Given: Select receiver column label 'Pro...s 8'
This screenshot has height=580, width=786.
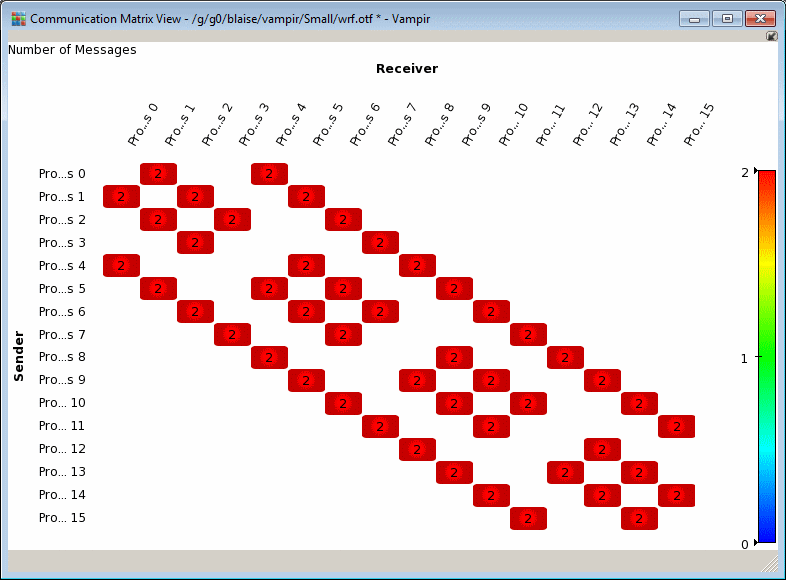Looking at the screenshot, I should [439, 124].
